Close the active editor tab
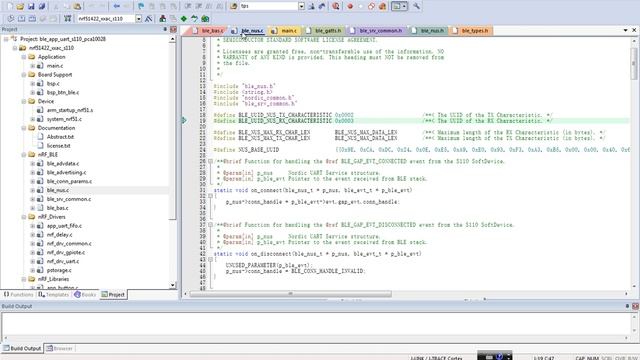Screen dimensions: 640x360 click(x=634, y=30)
